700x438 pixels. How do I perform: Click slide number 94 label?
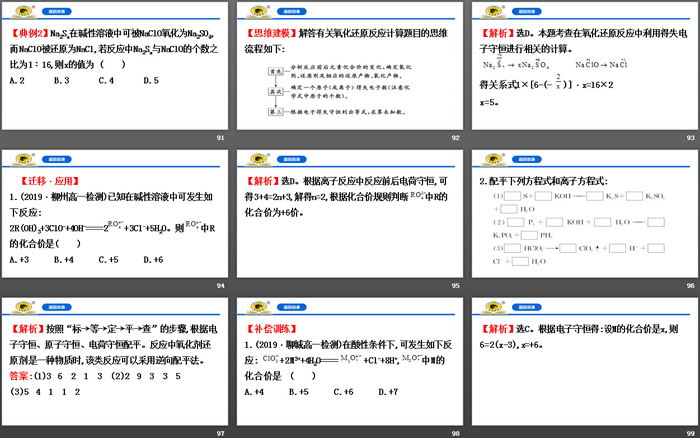click(x=221, y=286)
